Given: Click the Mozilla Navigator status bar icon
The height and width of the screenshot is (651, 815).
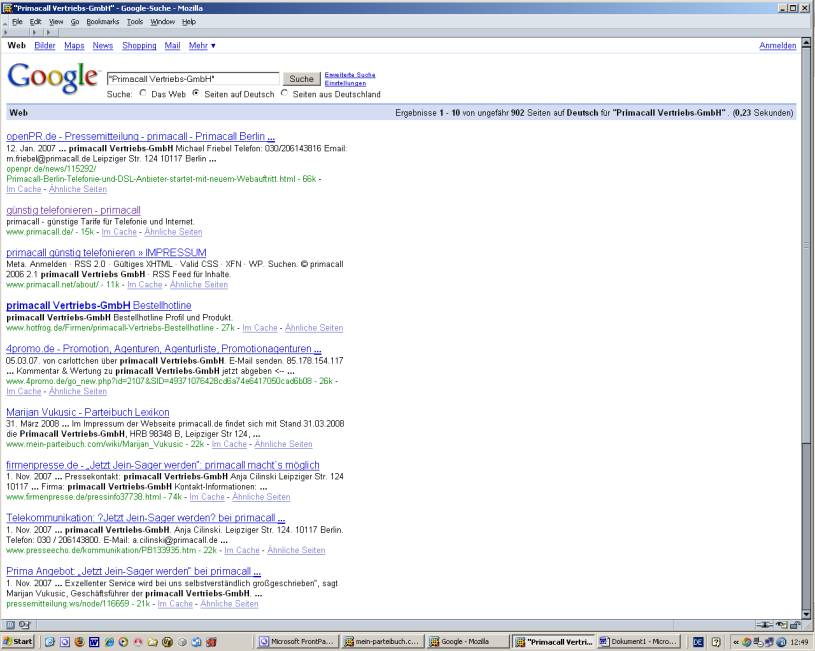Looking at the screenshot, I should point(10,624).
